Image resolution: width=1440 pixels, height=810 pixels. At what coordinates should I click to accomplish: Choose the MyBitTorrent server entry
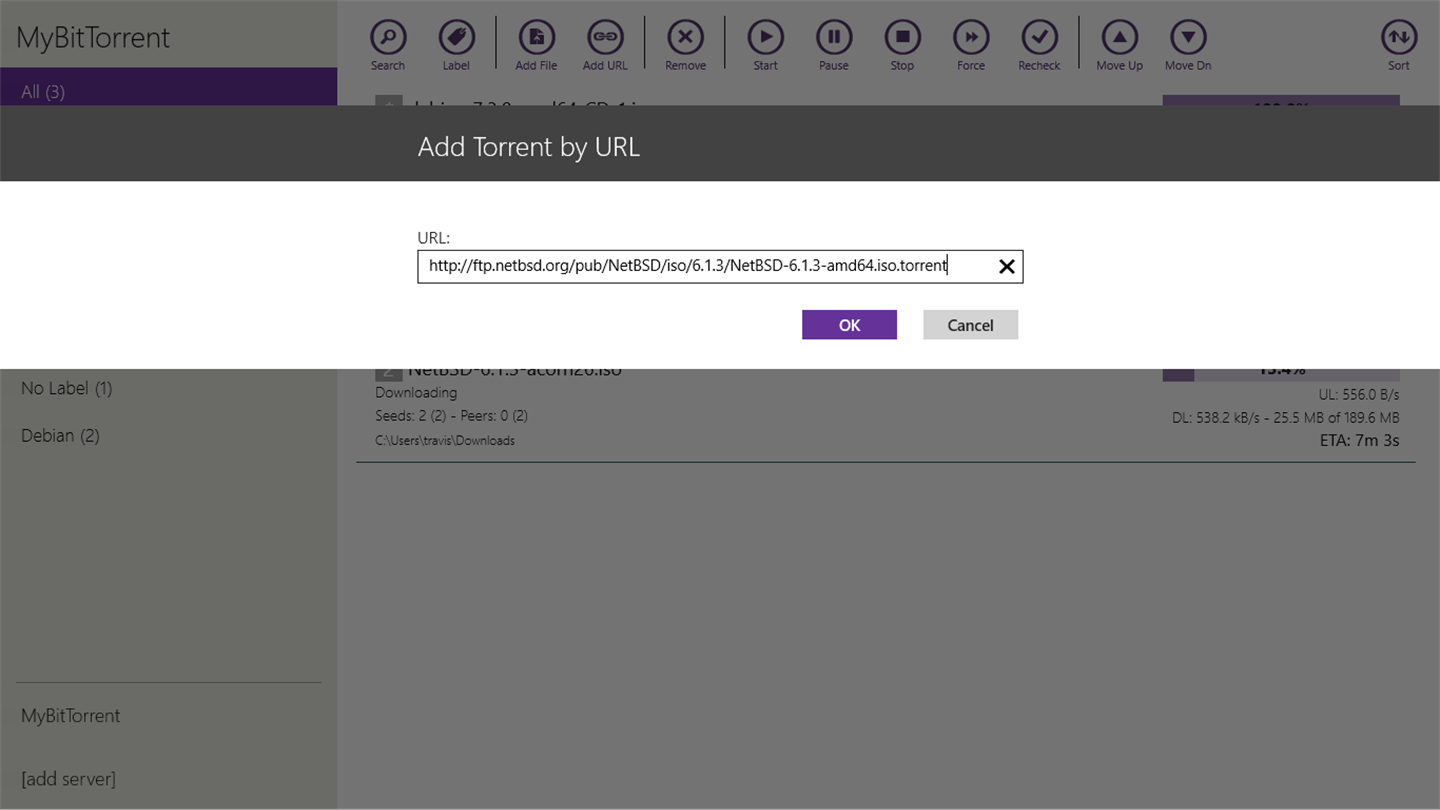(x=71, y=716)
